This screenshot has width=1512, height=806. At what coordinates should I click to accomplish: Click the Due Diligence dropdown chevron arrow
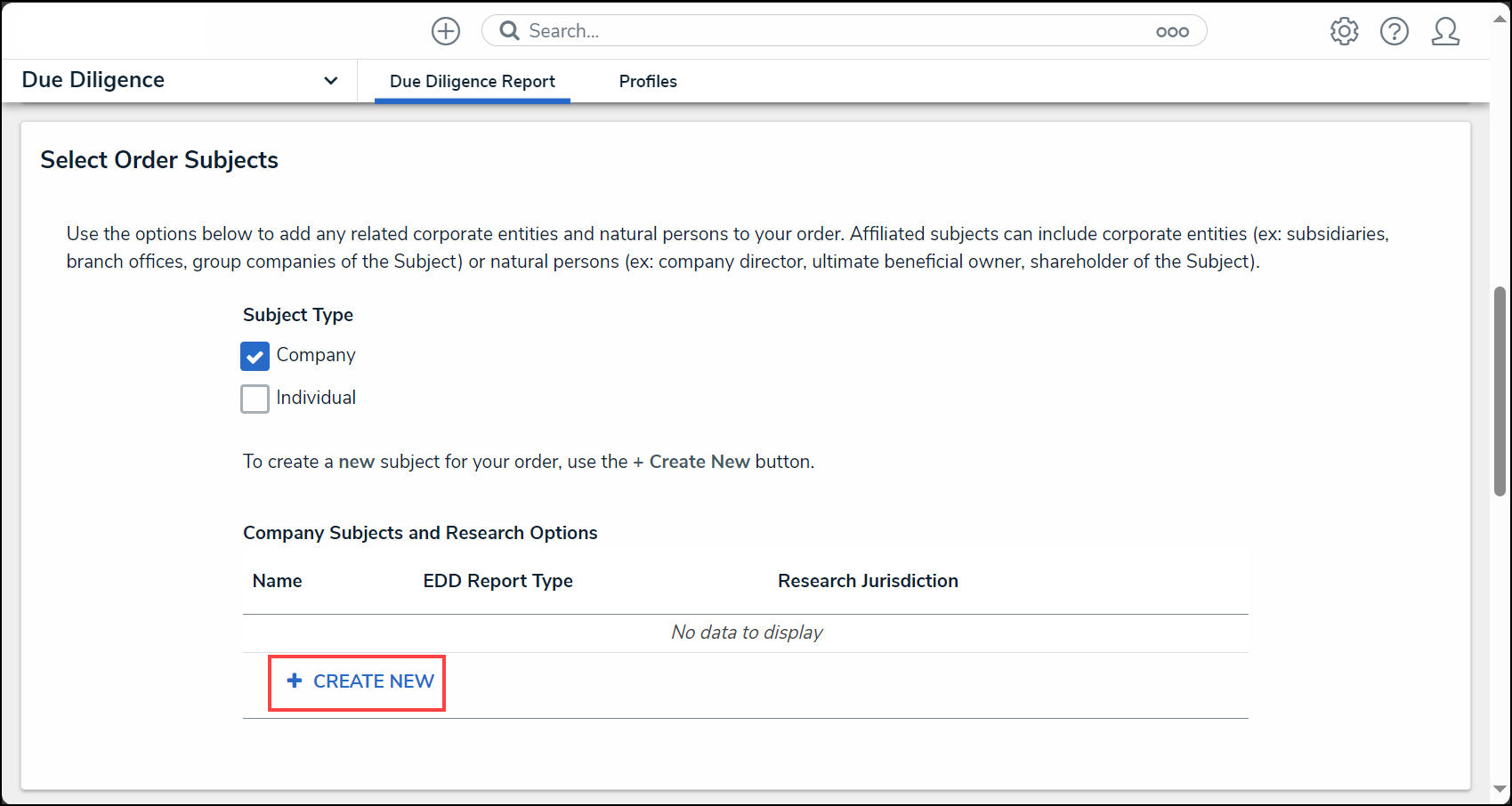point(331,80)
